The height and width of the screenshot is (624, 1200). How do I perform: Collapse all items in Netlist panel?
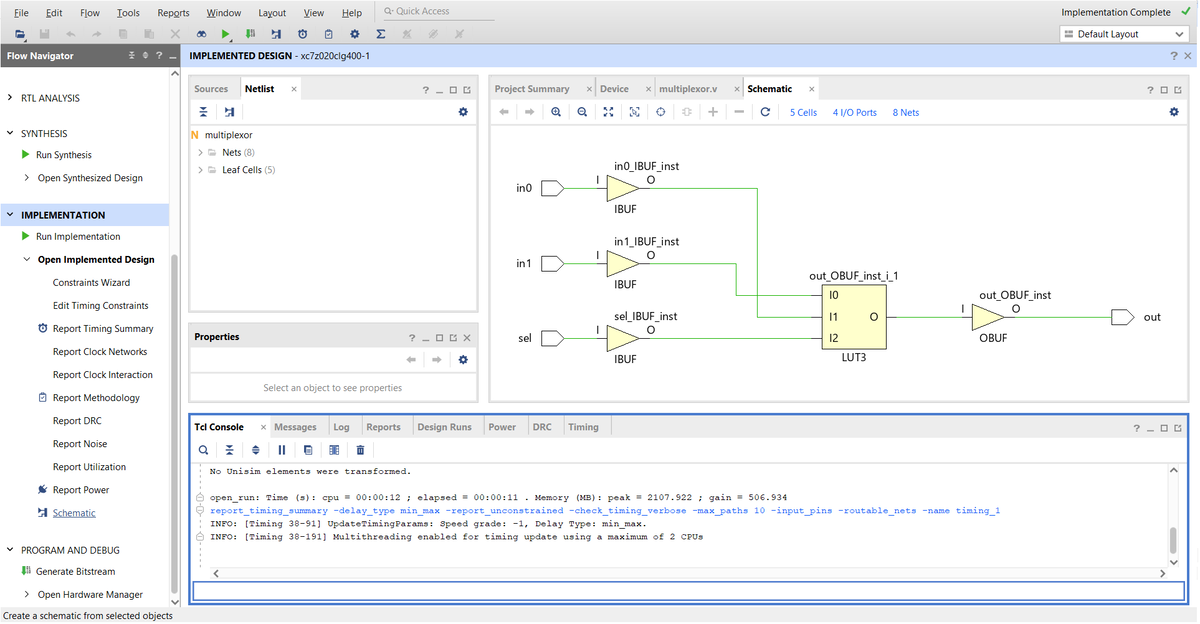[x=203, y=112]
